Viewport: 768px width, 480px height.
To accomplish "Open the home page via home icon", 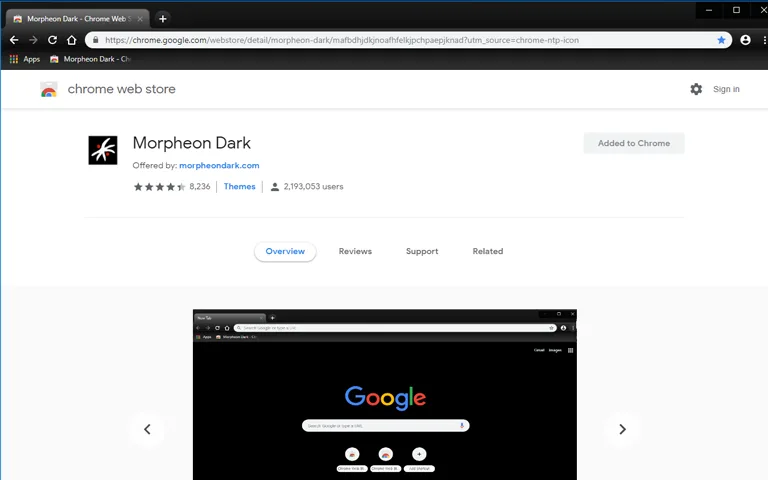I will [x=72, y=40].
